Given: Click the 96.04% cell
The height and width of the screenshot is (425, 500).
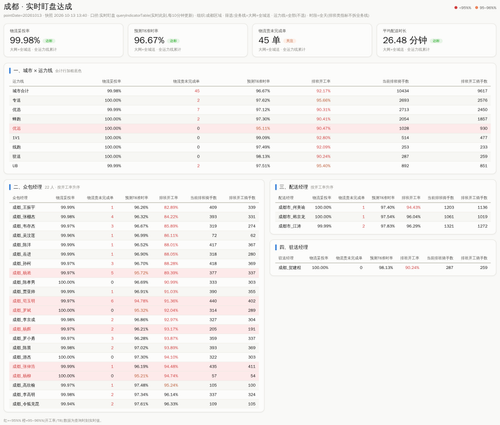Looking at the screenshot, I should (413, 217).
